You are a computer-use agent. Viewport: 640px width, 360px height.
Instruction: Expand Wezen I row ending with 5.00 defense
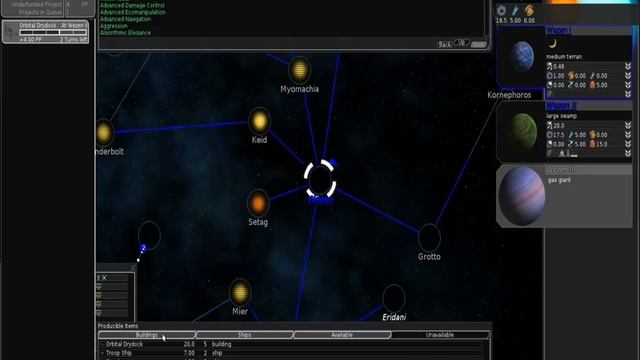pyautogui.click(x=628, y=85)
